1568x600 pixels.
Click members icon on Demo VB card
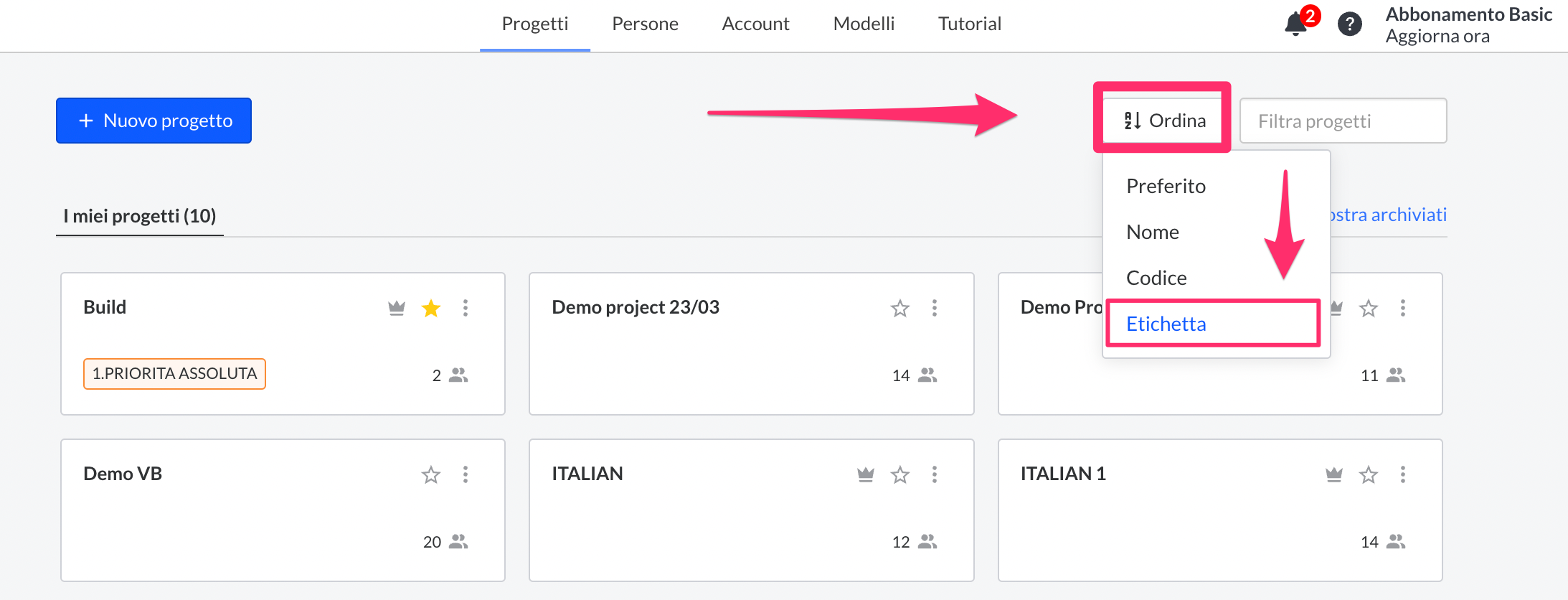point(458,542)
